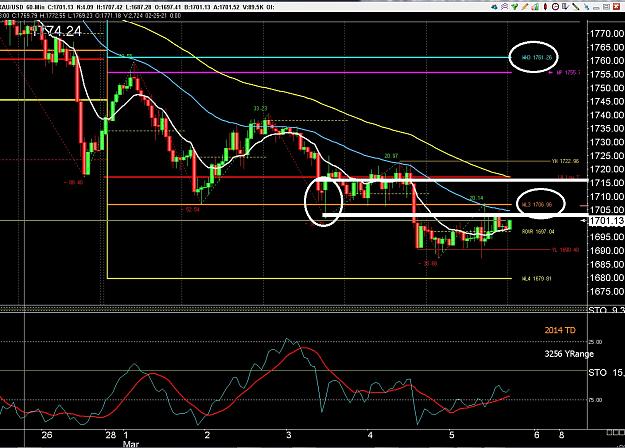Viewport: 625px width, 448px height.
Task: Click the red clock time-interval icon
Action: point(555,7)
